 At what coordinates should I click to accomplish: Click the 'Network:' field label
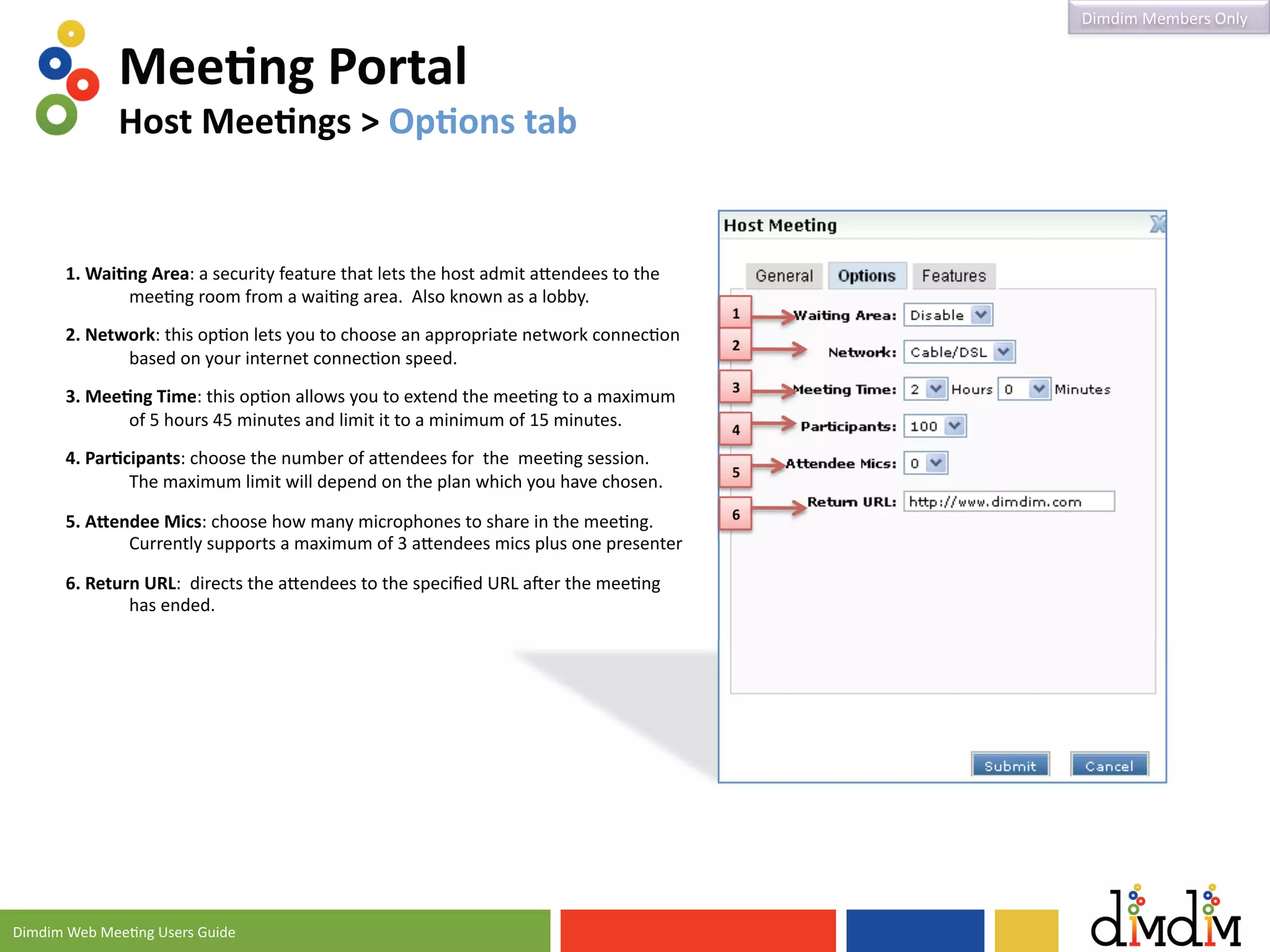coord(862,353)
